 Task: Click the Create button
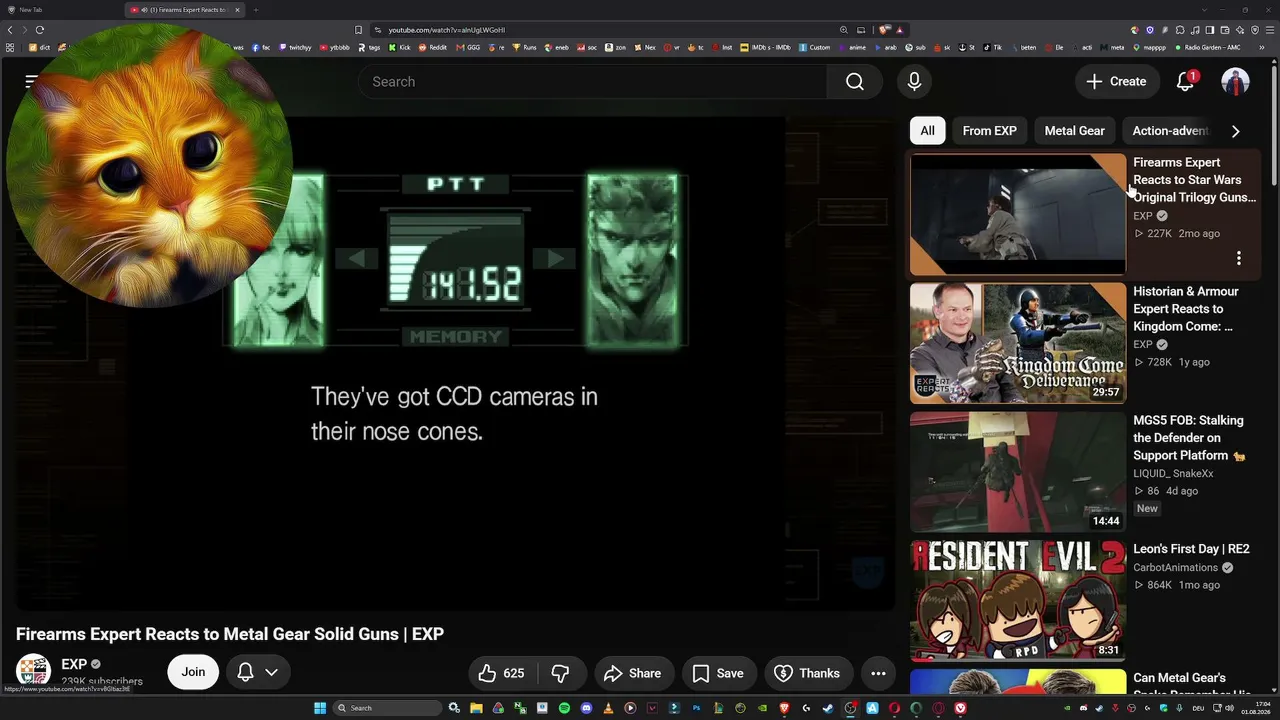click(1116, 82)
